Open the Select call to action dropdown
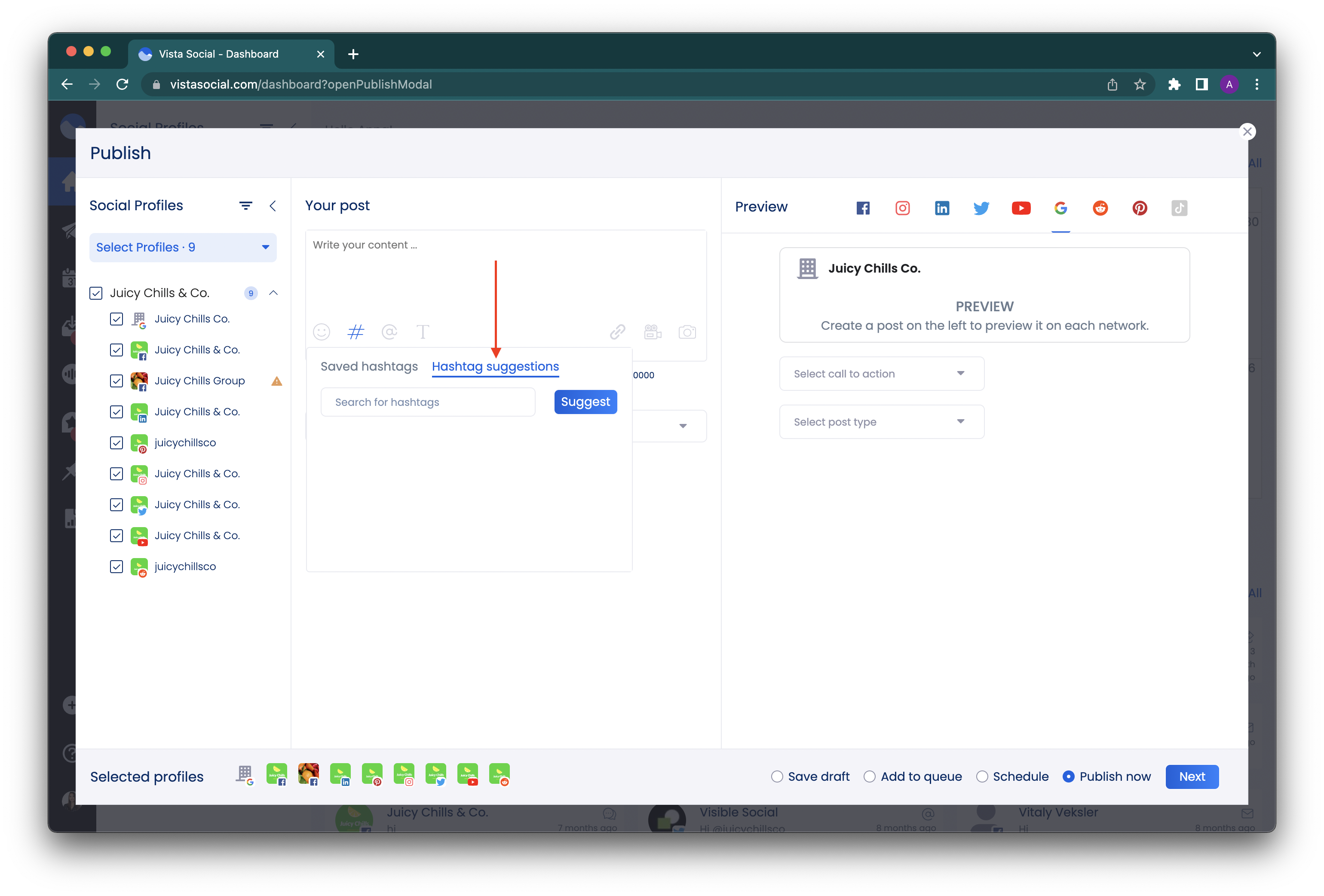This screenshot has width=1324, height=896. coord(881,373)
